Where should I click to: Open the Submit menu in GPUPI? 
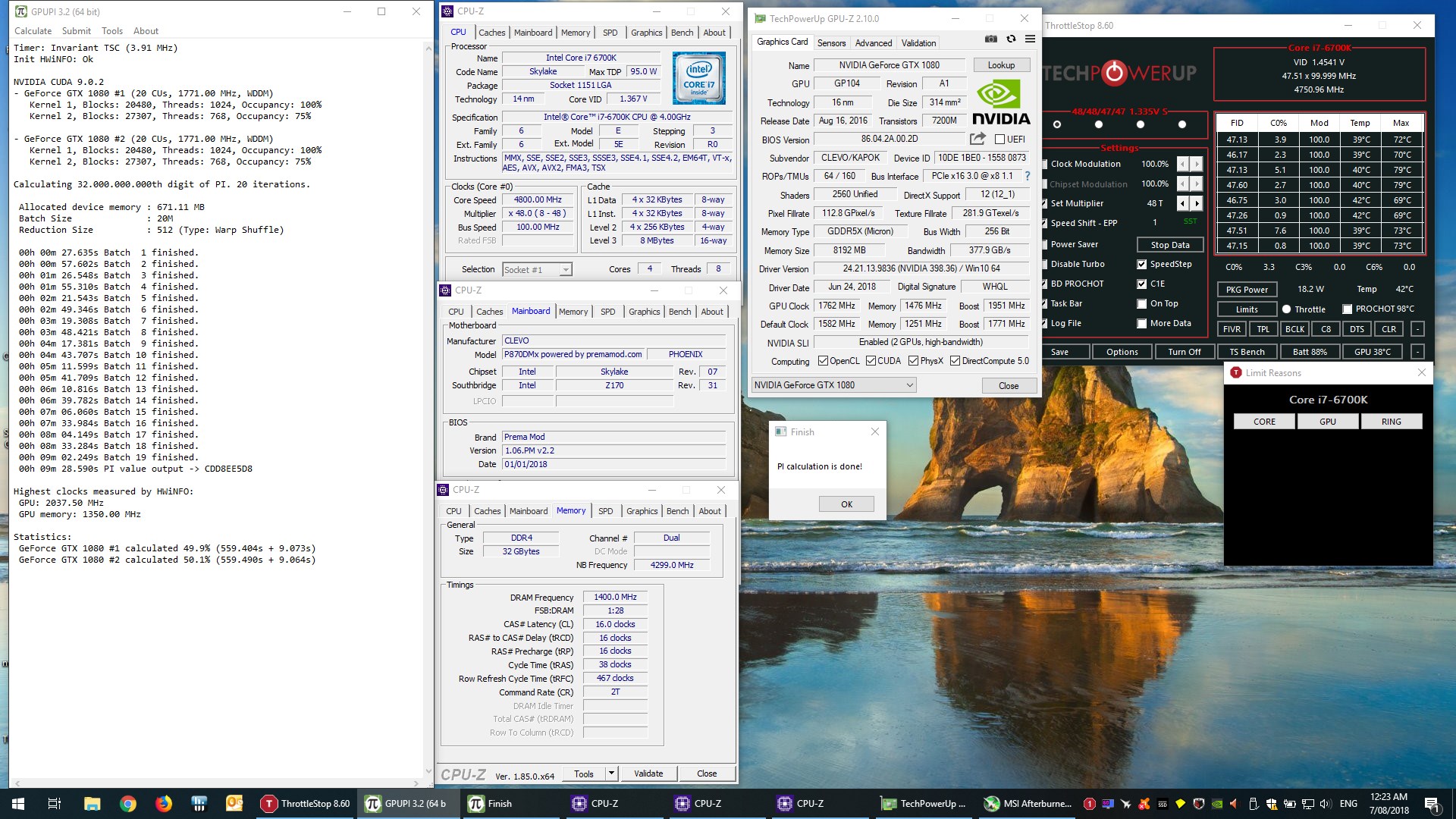click(x=77, y=31)
